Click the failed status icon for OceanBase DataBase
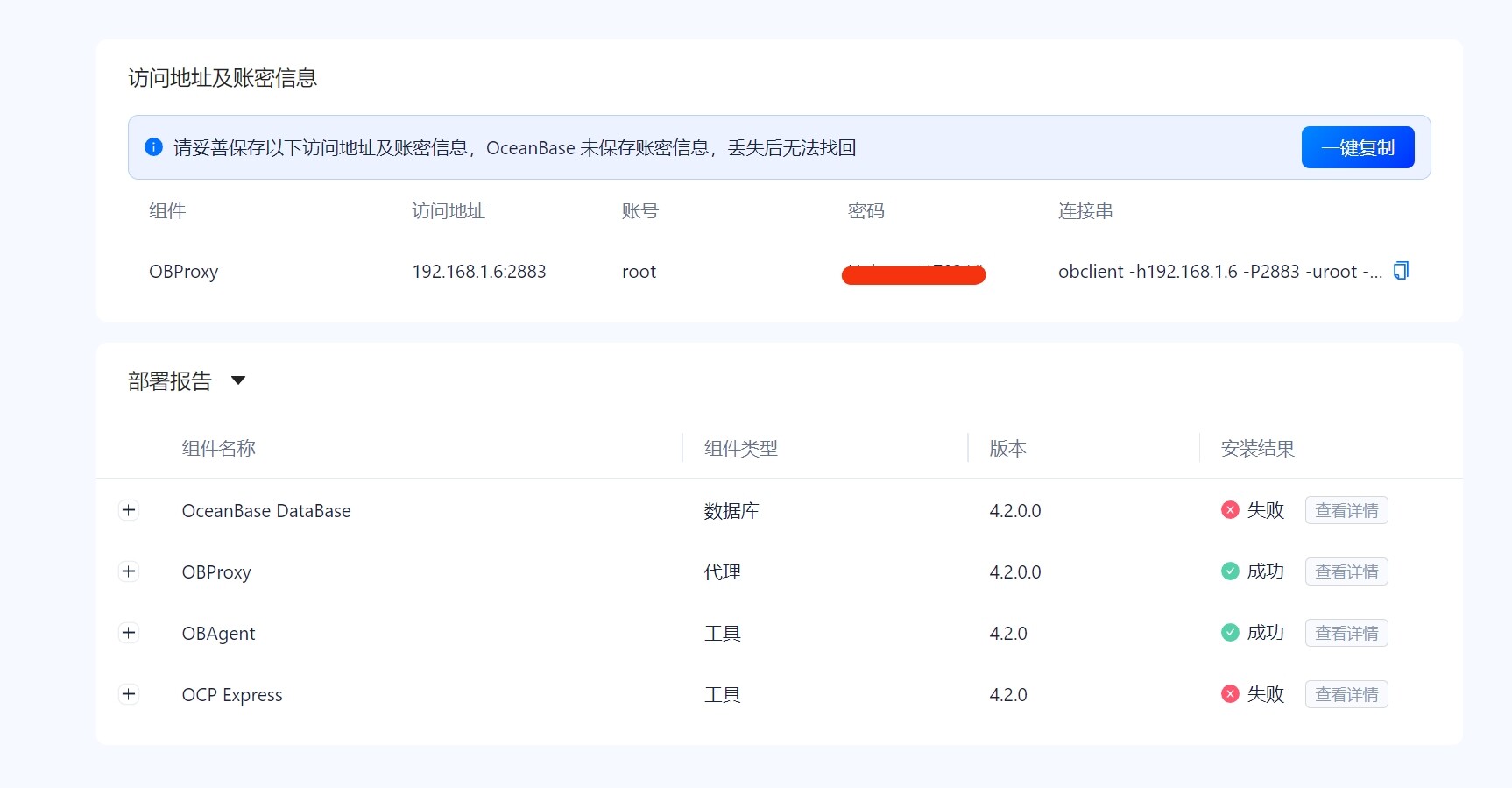Image resolution: width=1512 pixels, height=788 pixels. pyautogui.click(x=1230, y=510)
